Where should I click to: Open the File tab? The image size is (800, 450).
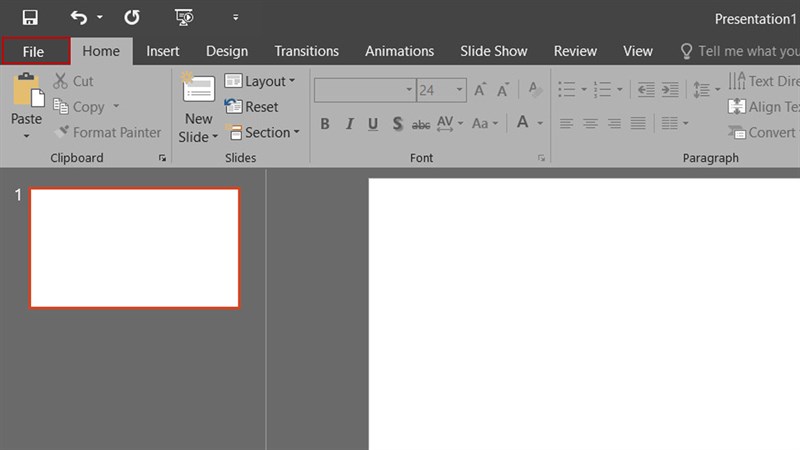[35, 51]
